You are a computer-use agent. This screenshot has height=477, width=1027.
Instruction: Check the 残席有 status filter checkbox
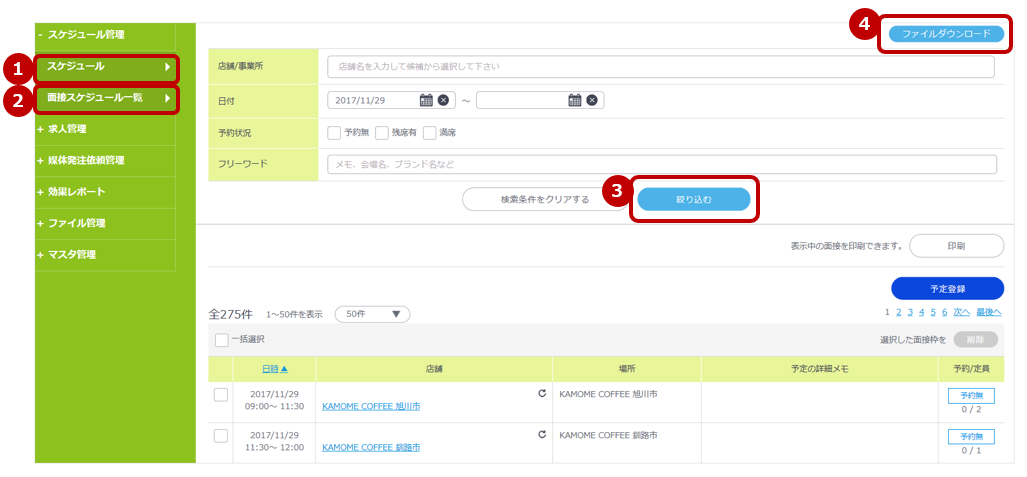click(382, 133)
